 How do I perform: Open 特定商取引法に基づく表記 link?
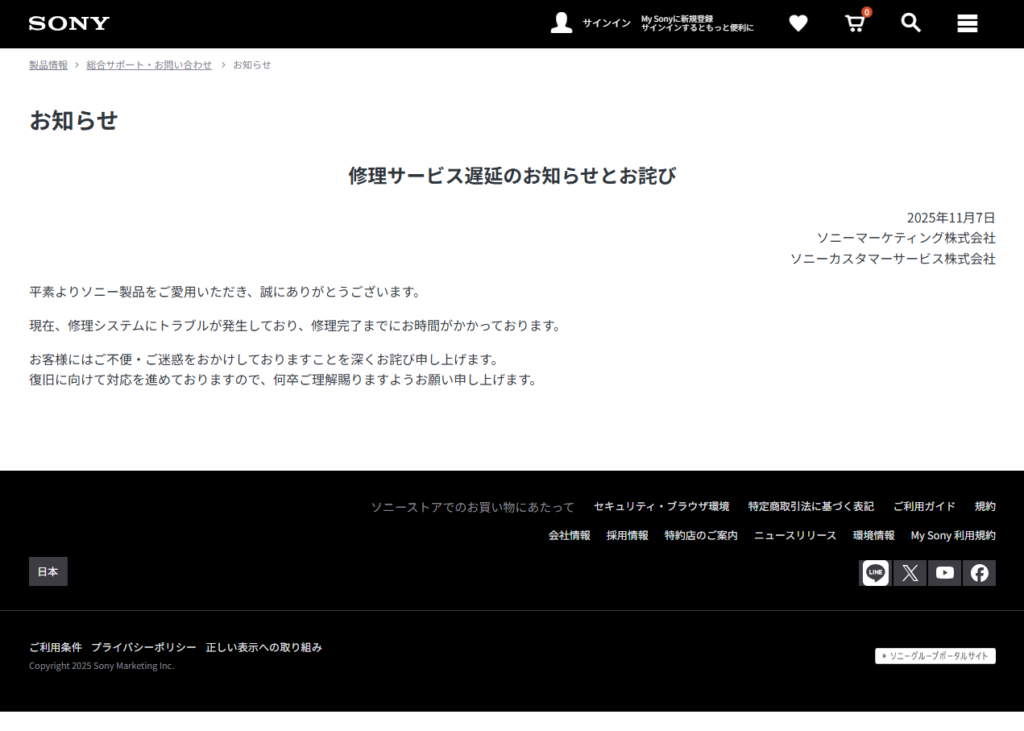[811, 506]
